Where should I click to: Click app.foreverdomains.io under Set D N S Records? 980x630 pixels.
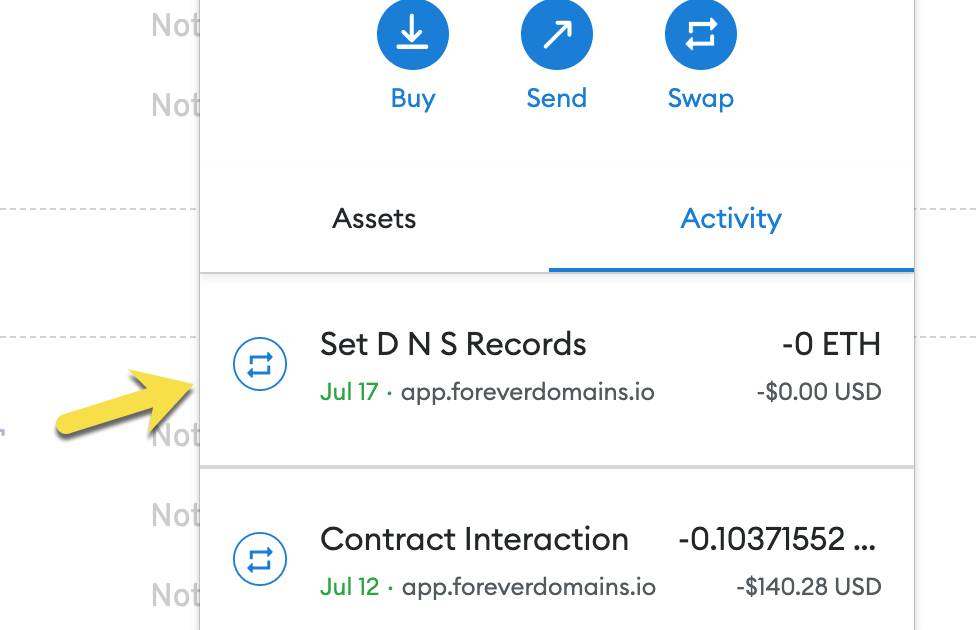pos(528,392)
